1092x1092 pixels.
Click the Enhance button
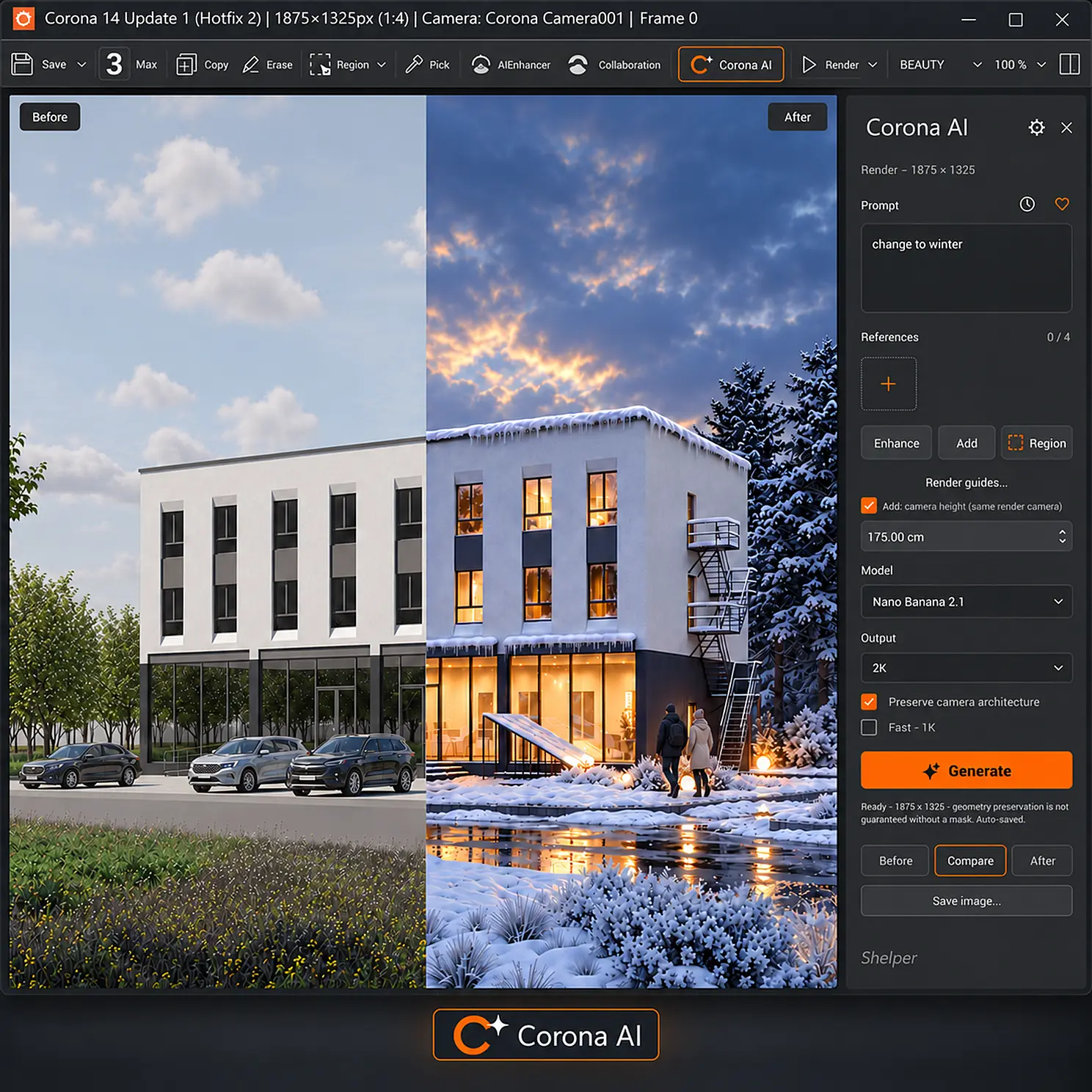tap(896, 443)
